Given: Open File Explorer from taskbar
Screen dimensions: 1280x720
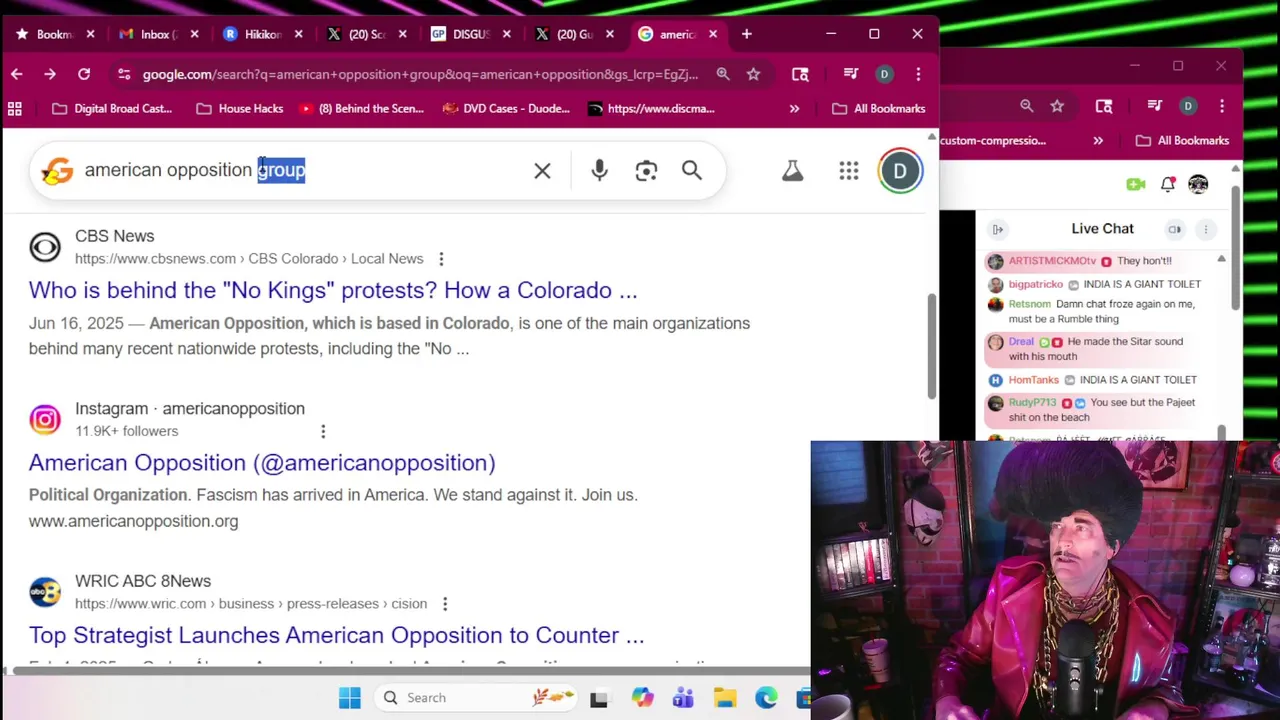Looking at the screenshot, I should 725,698.
